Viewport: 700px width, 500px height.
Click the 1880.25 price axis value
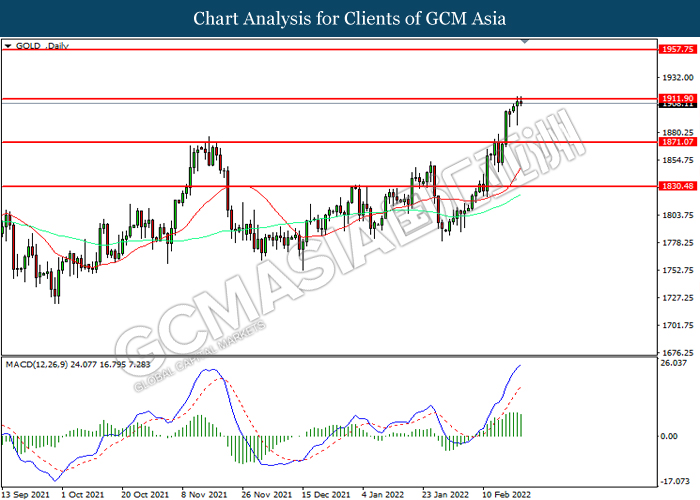click(678, 133)
